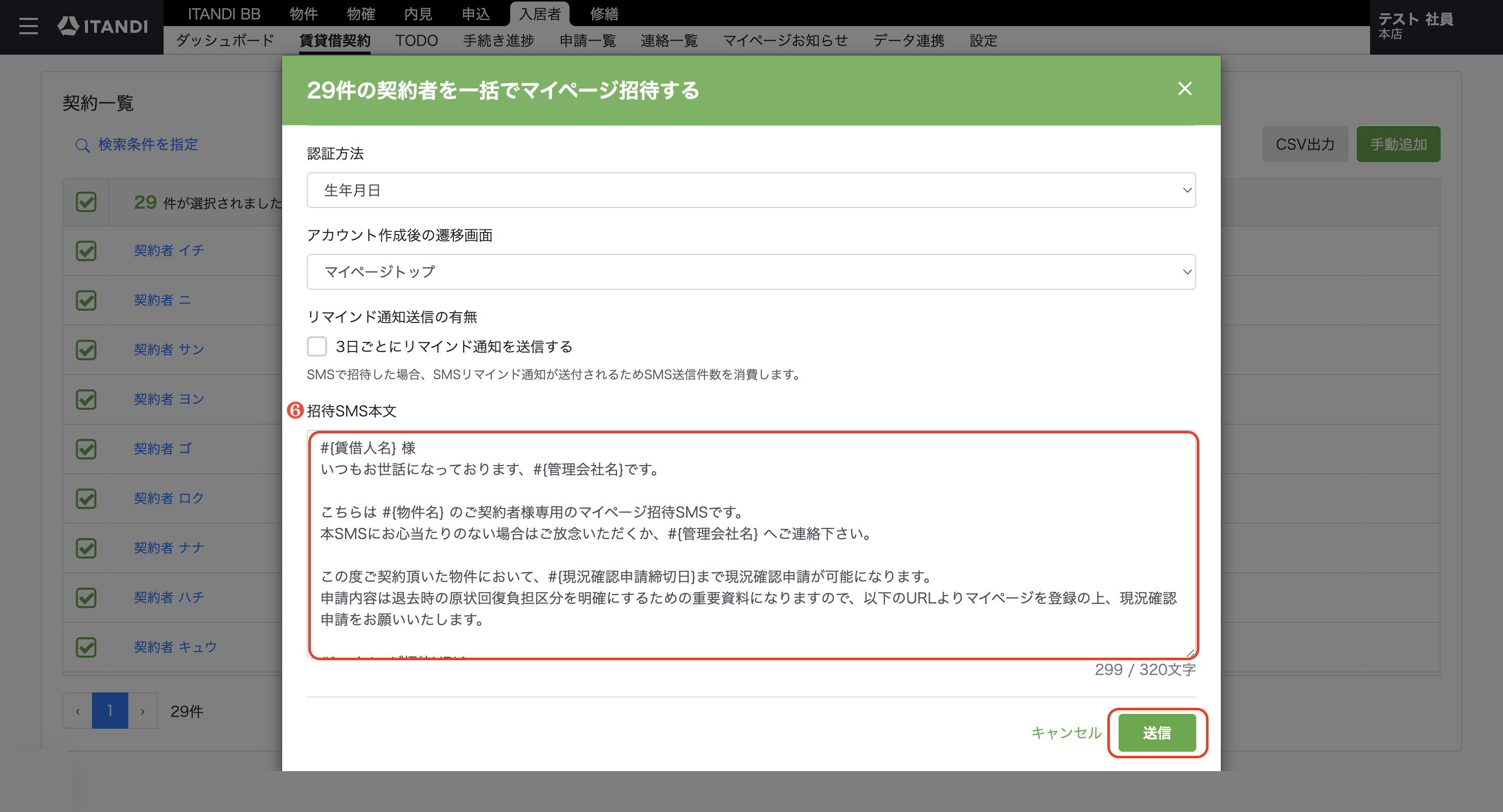Image resolution: width=1503 pixels, height=812 pixels.
Task: Open the 契約者 サン link
Action: [x=169, y=350]
